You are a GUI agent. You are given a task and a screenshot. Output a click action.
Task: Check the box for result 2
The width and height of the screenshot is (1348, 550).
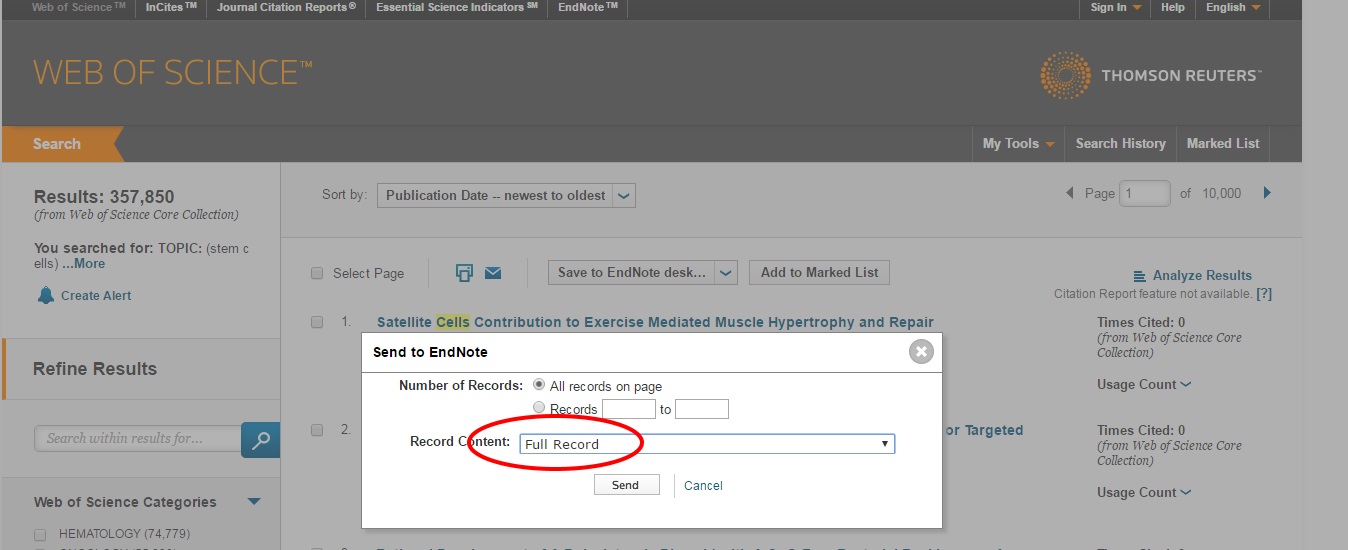[317, 430]
